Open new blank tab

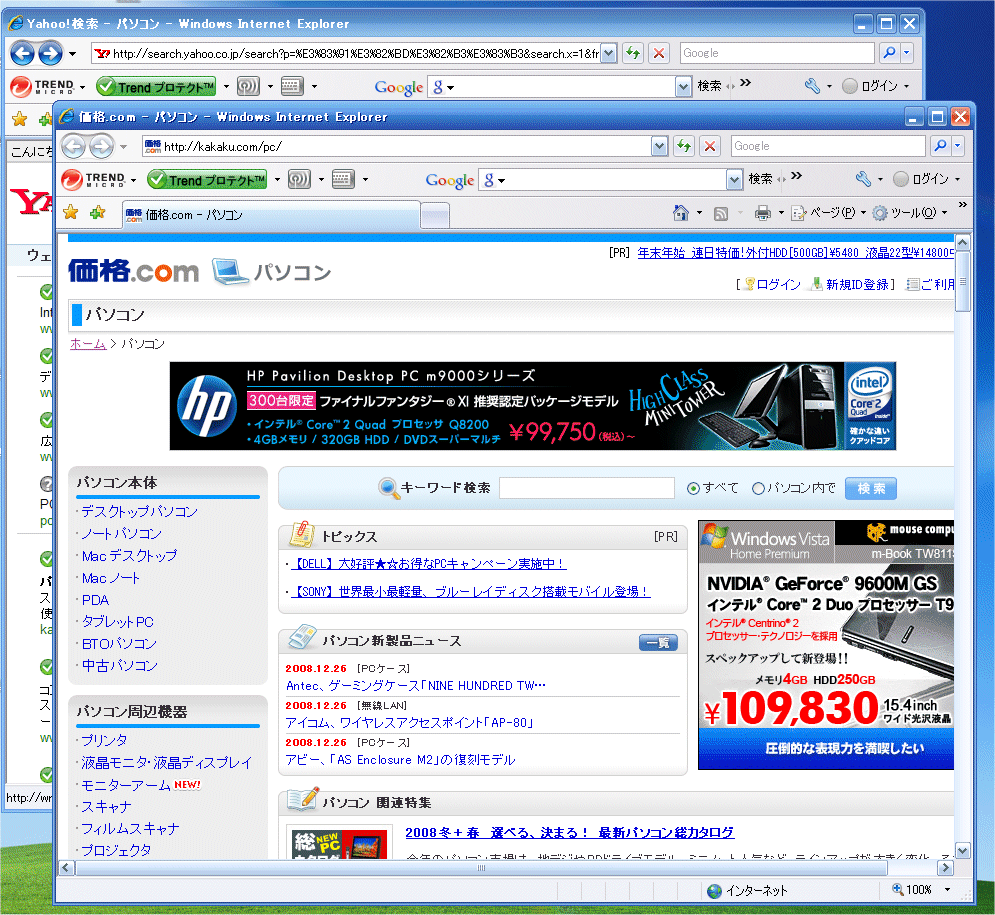tap(435, 215)
